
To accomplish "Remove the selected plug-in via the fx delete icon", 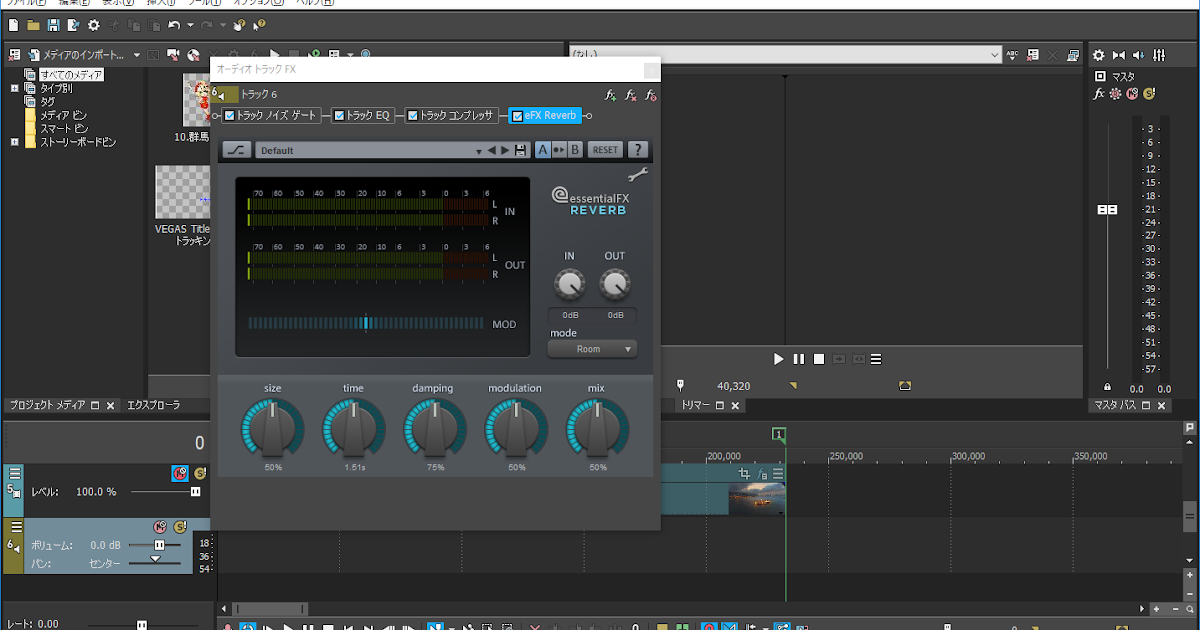I will click(630, 94).
